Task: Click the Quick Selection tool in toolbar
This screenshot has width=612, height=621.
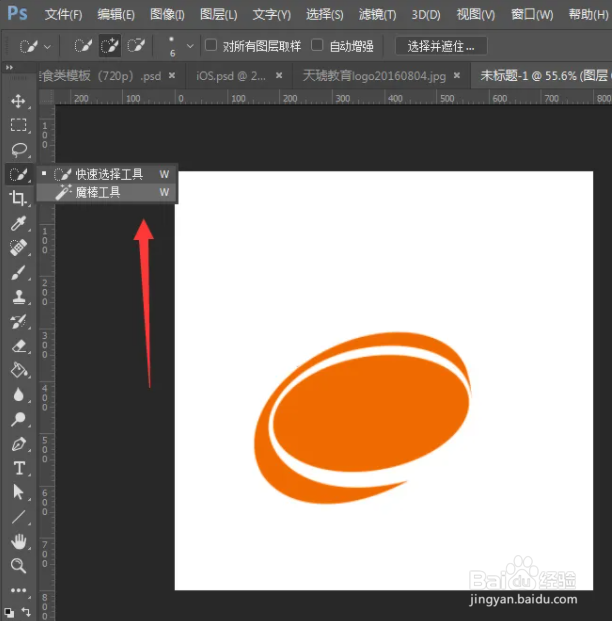Action: tap(18, 174)
